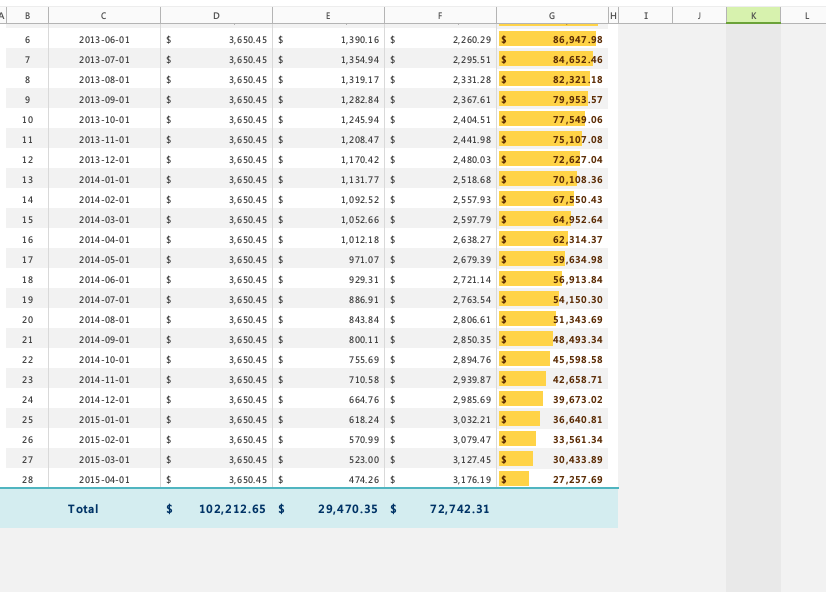Select interest cell 1,245.94
Image resolution: width=826 pixels, height=592 pixels.
328,120
